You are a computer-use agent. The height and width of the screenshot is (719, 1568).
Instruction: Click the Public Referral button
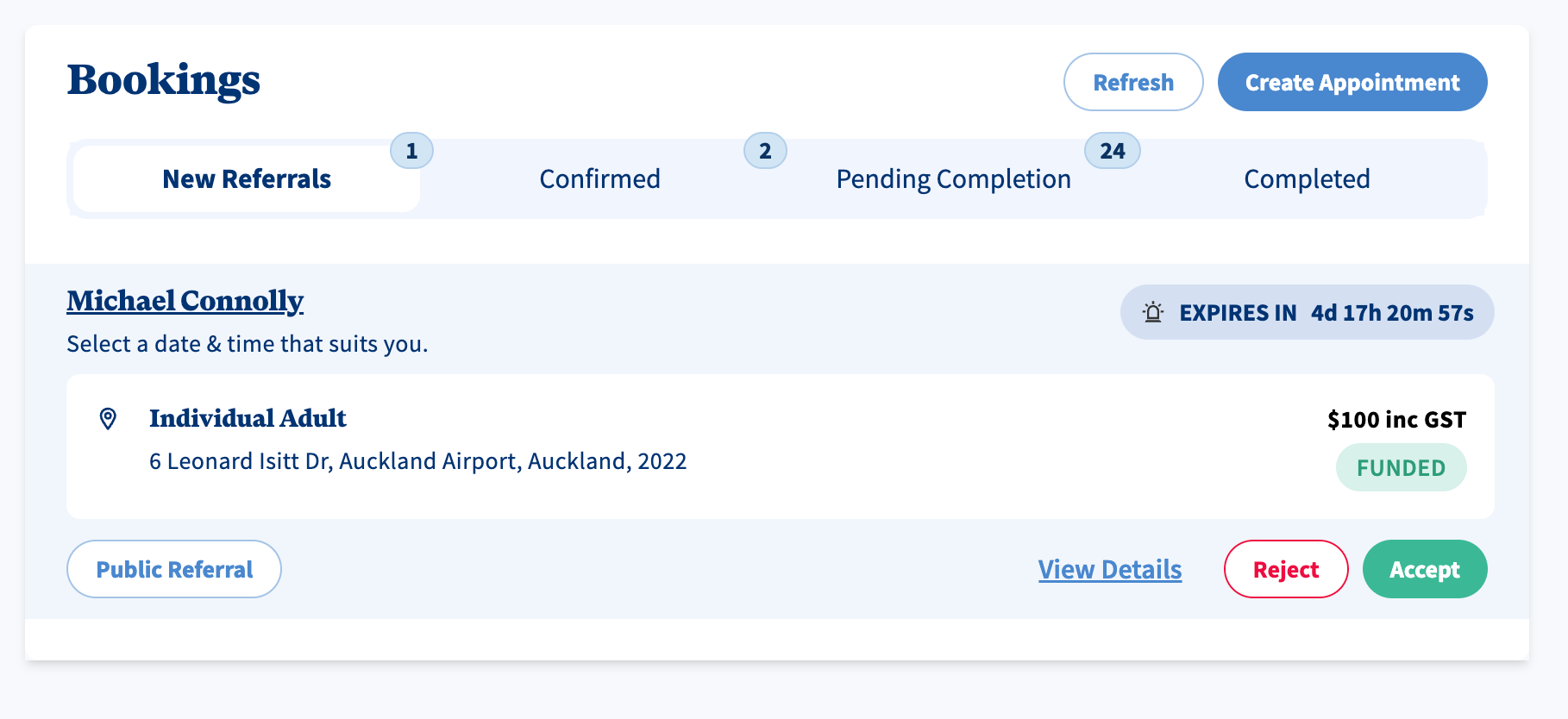coord(174,570)
